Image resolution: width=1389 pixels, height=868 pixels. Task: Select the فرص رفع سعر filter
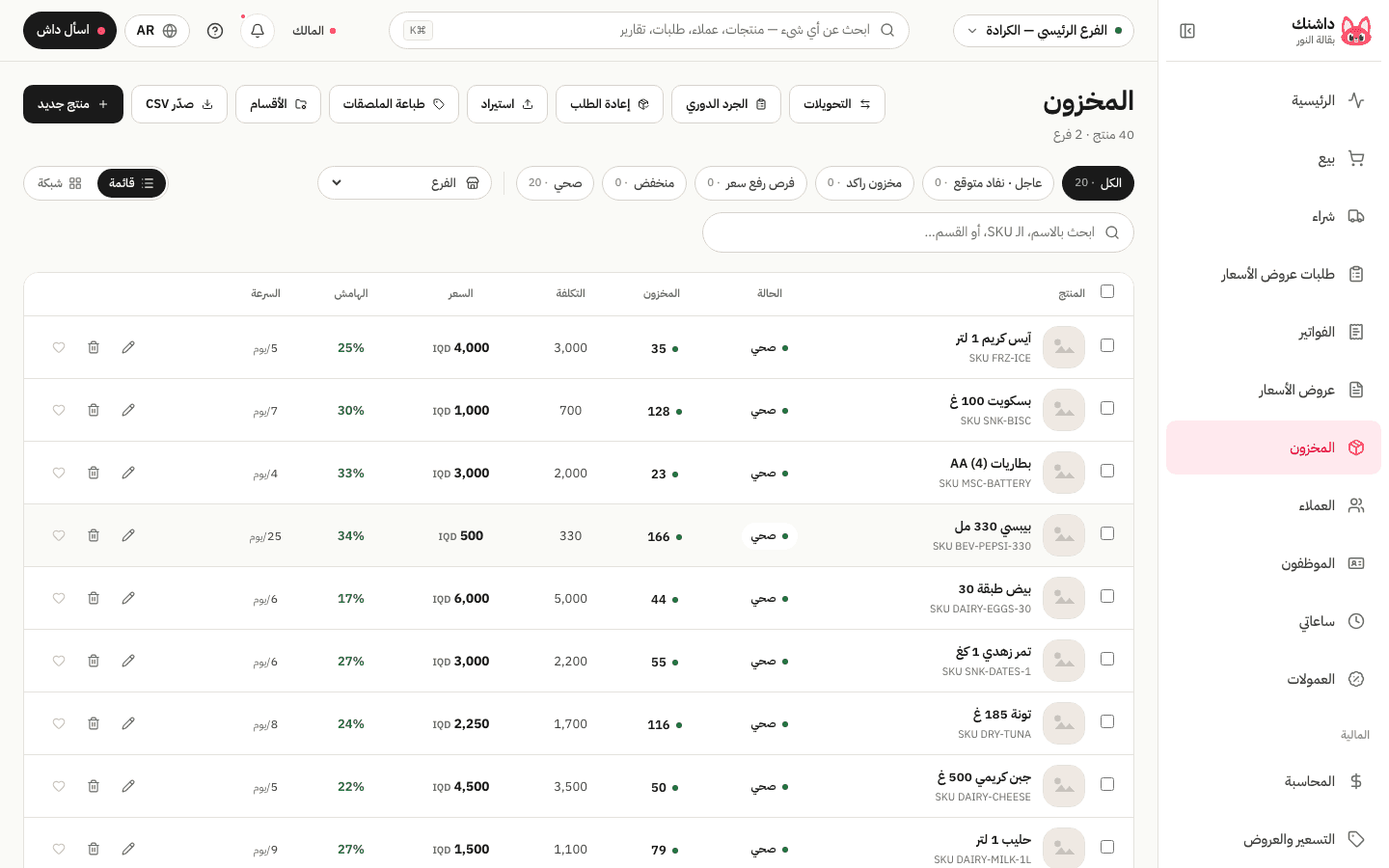coord(750,183)
